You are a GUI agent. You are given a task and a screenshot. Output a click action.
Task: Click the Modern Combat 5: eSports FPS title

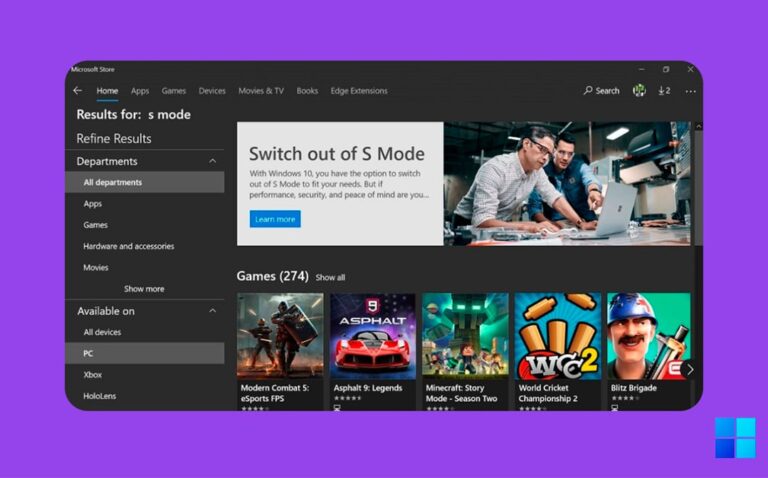(275, 393)
